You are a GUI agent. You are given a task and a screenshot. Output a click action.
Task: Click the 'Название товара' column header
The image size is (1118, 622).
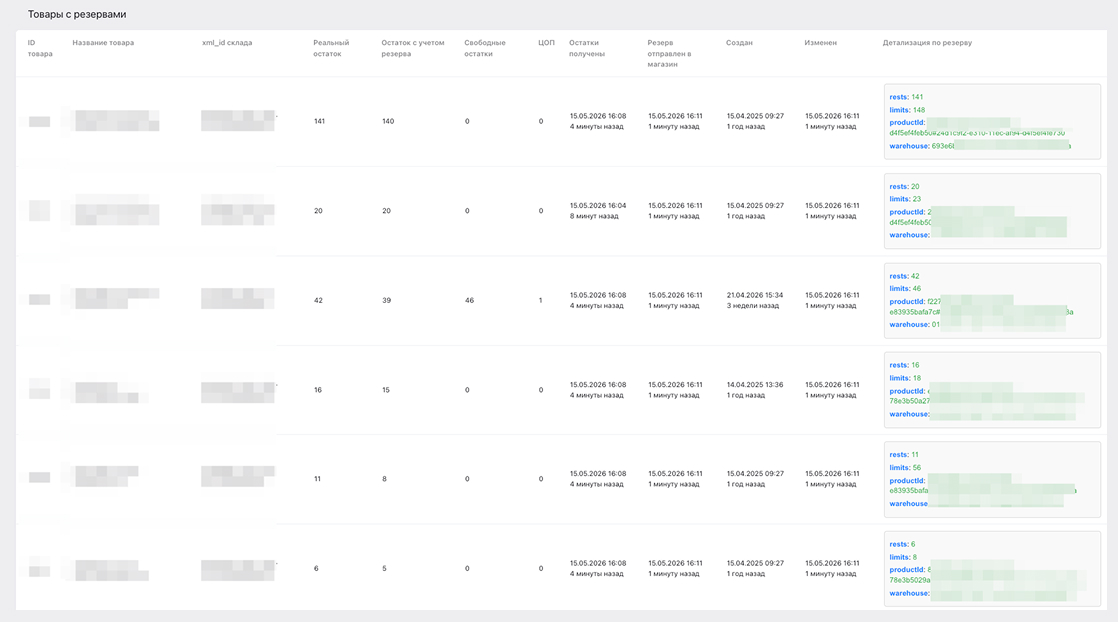pyautogui.click(x=103, y=43)
